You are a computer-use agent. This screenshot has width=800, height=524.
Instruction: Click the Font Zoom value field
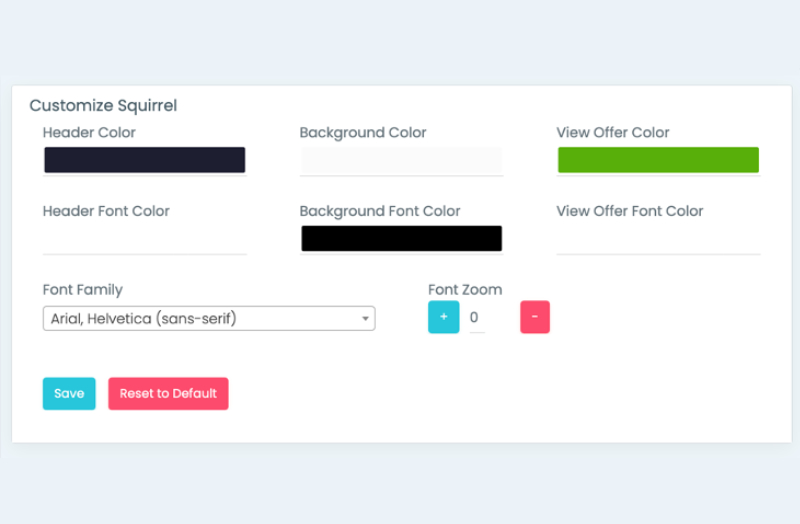[477, 317]
